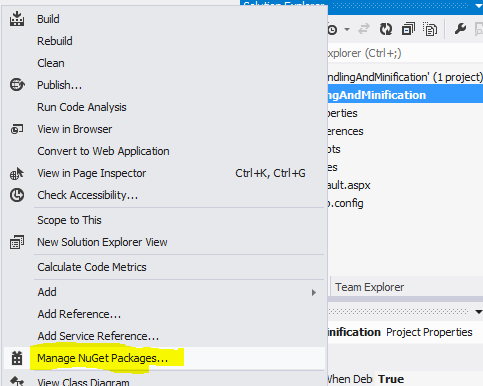
Task: Open Solution Explorer window options dropdown
Action: 479,5
